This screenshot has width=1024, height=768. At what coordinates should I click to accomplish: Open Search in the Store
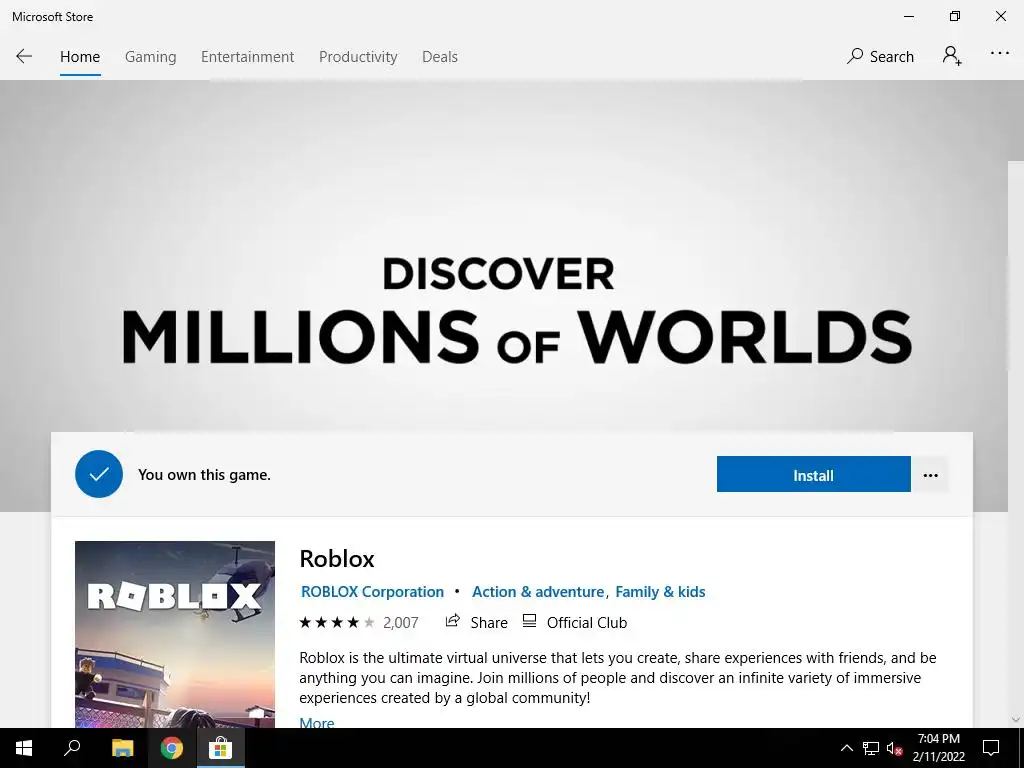coord(880,57)
